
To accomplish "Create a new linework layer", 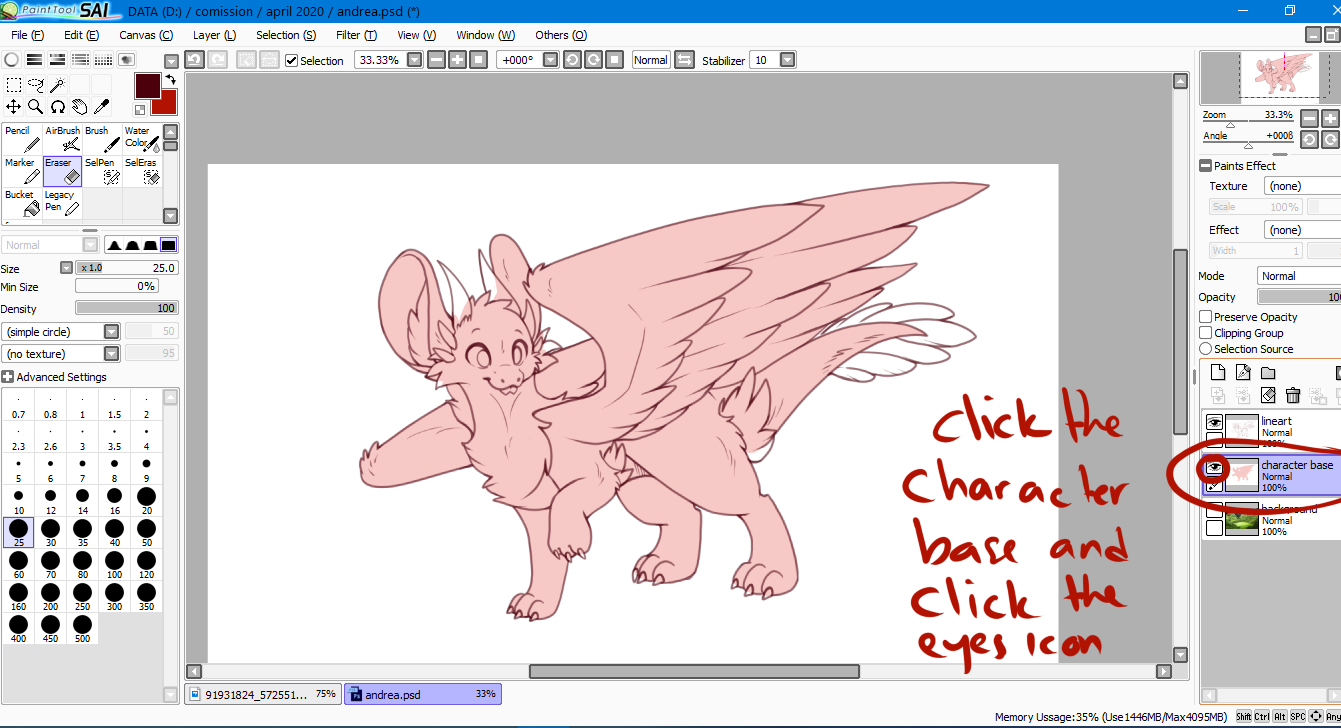I will point(1242,373).
